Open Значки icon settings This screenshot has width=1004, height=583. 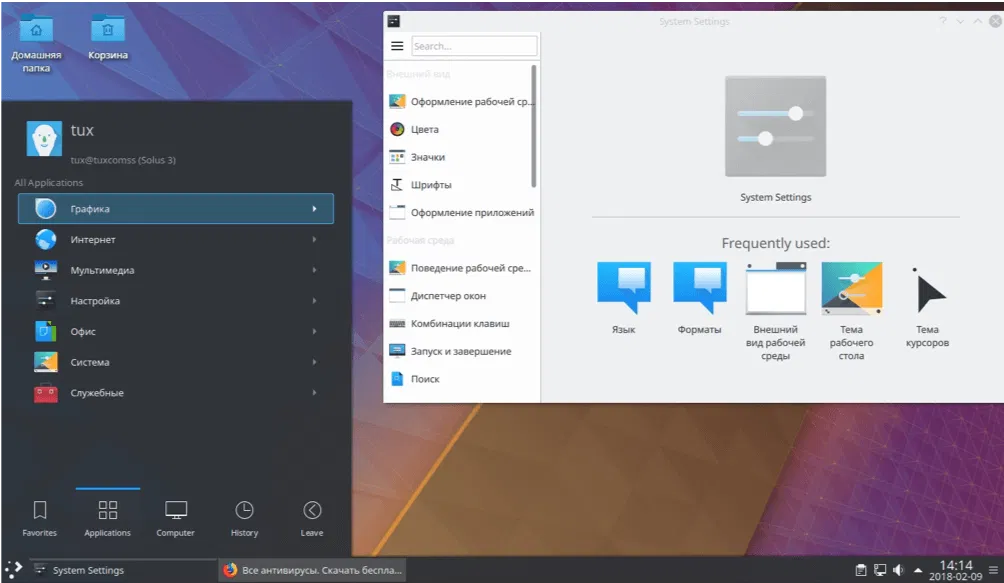461,157
